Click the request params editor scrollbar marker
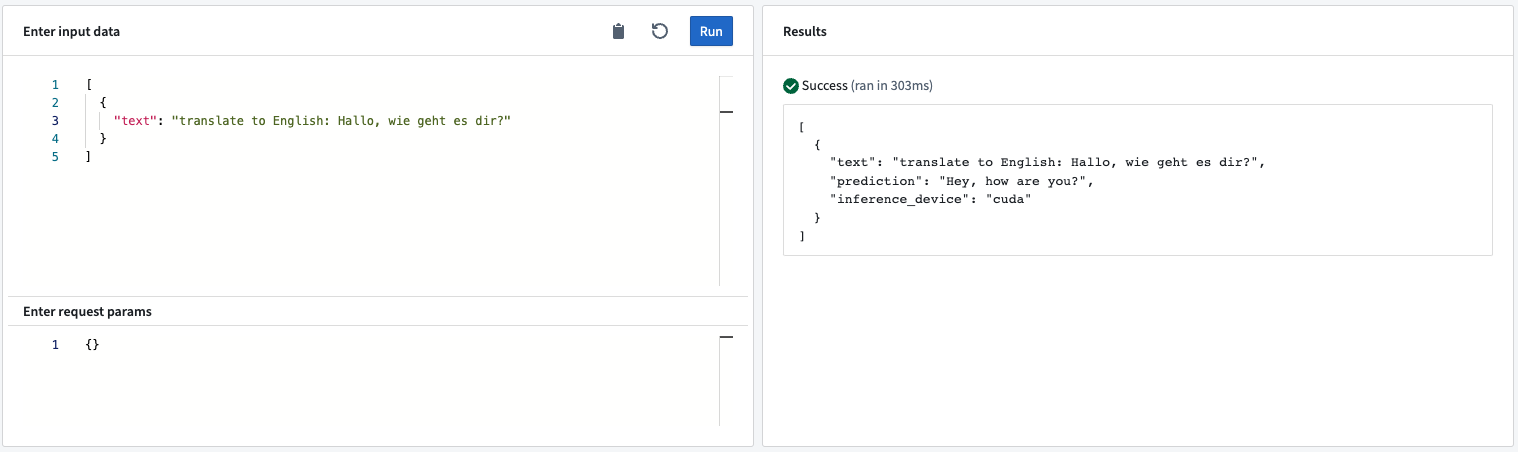 (727, 338)
